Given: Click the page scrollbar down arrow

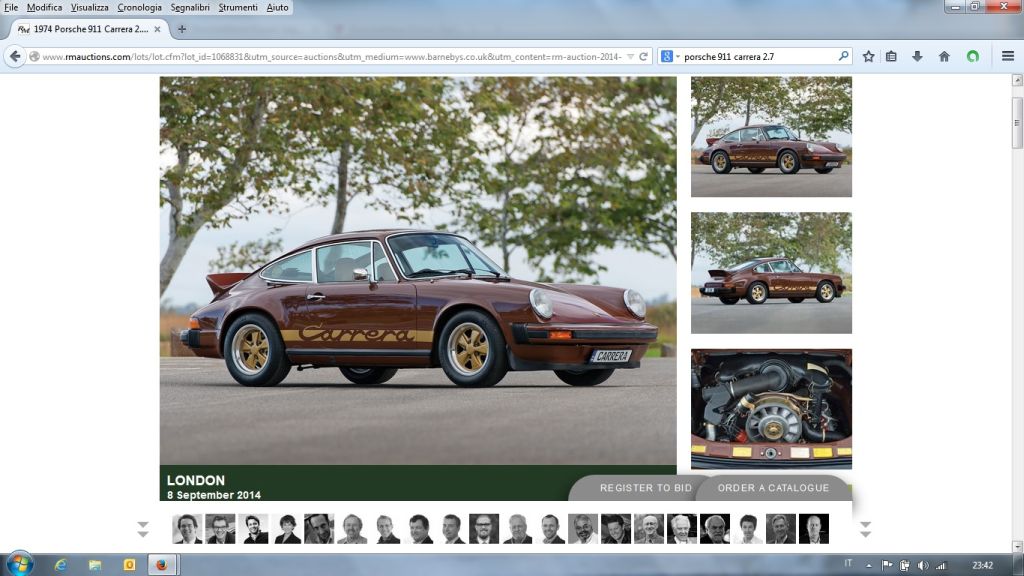Looking at the screenshot, I should pyautogui.click(x=1017, y=547).
